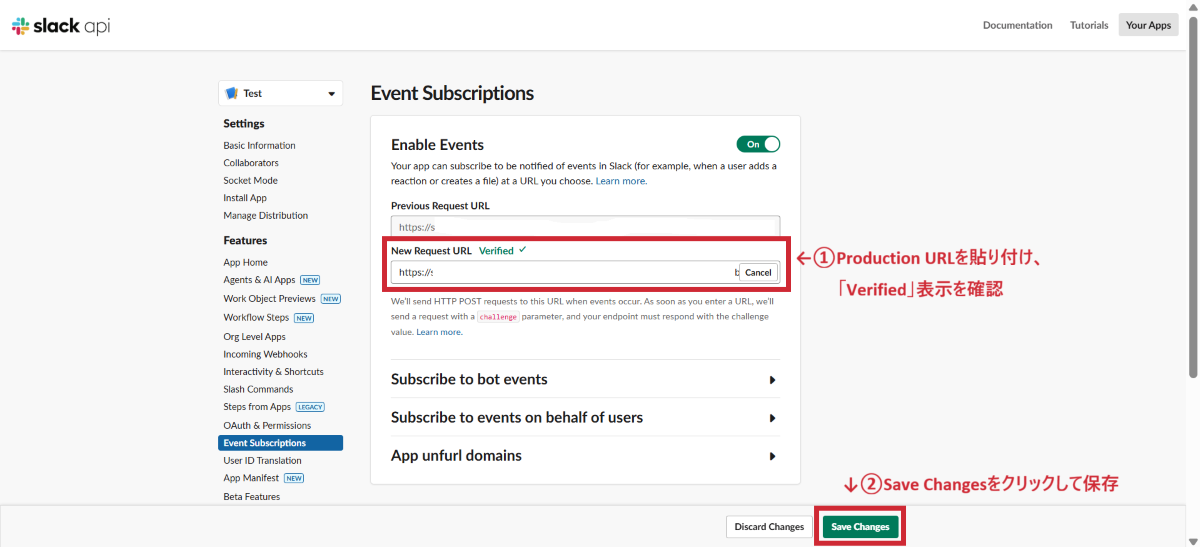Image resolution: width=1200 pixels, height=547 pixels.
Task: Open Your Apps in the header
Action: [1147, 25]
